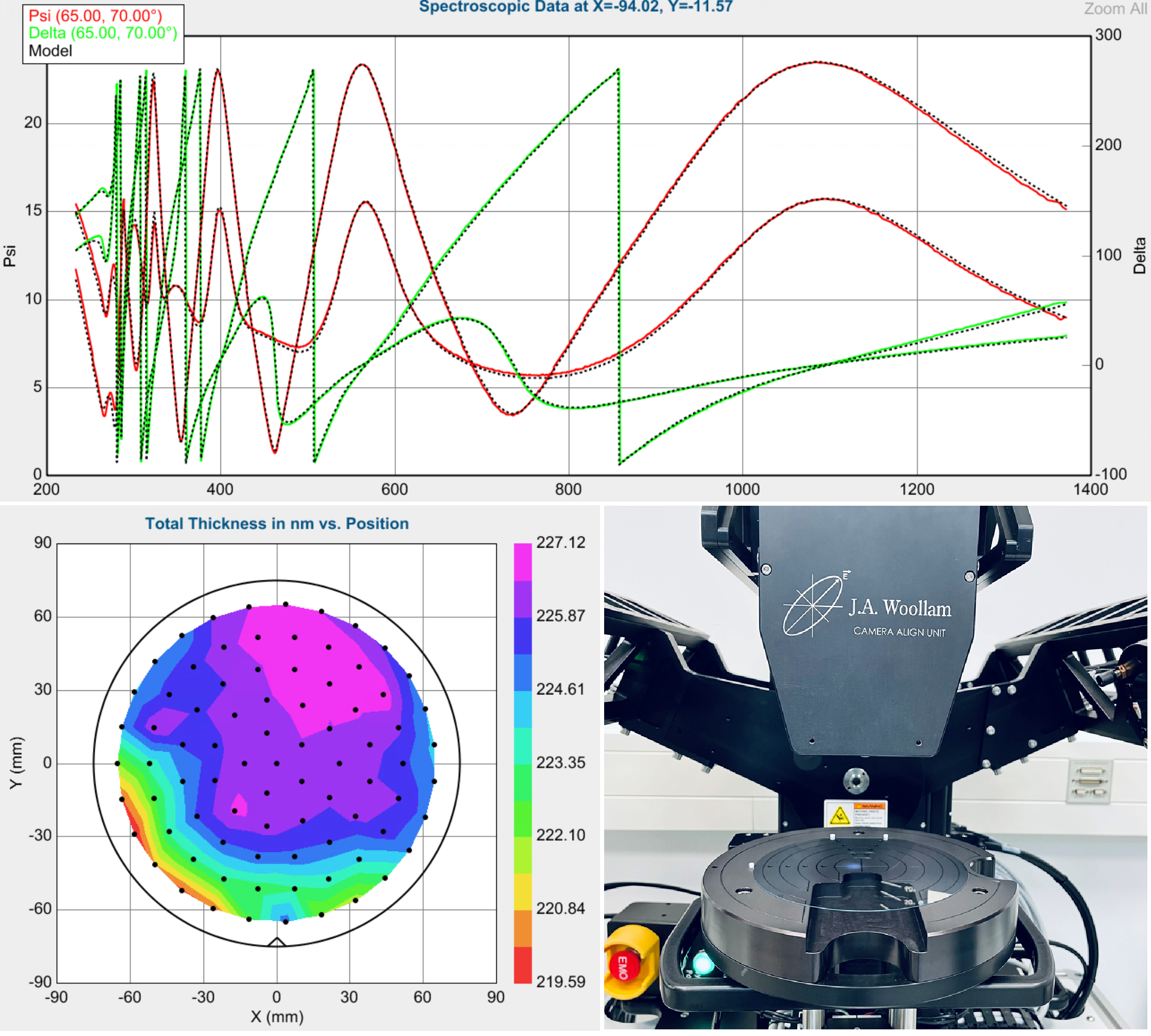Pick the magenta swatch atop the thickness color scale
This screenshot has height=1036, width=1151.
tap(522, 562)
